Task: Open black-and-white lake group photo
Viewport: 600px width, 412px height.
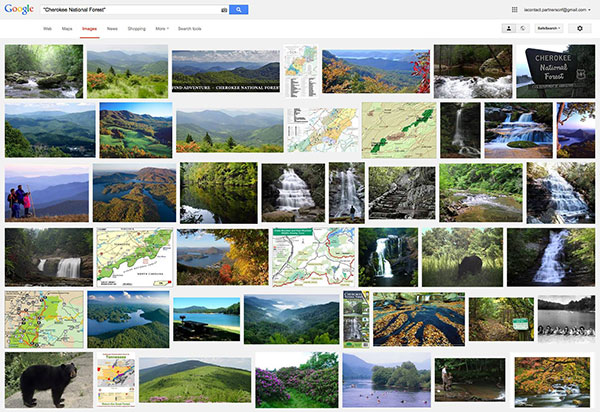Action: (x=566, y=319)
